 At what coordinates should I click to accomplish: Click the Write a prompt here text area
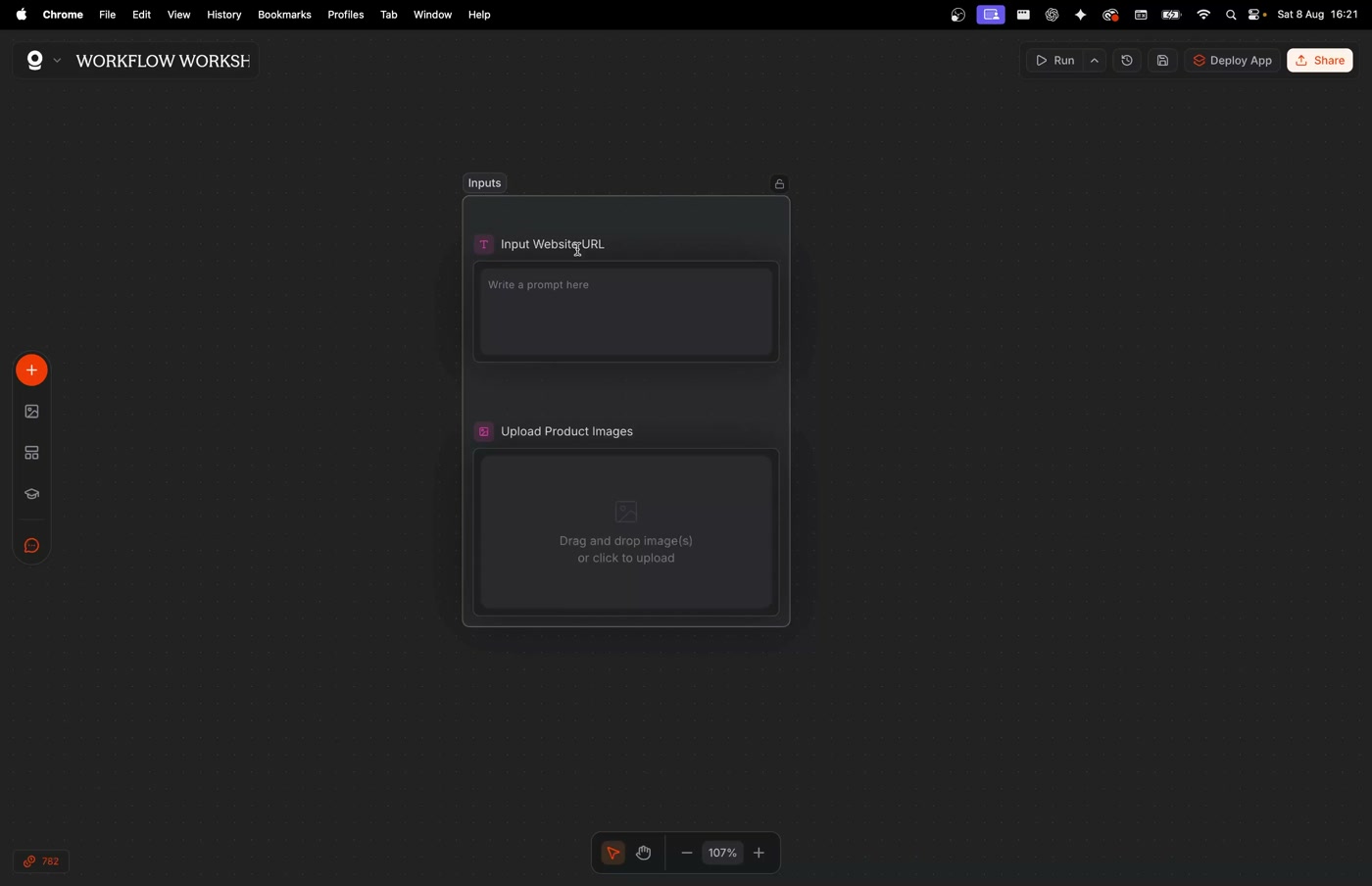point(626,312)
